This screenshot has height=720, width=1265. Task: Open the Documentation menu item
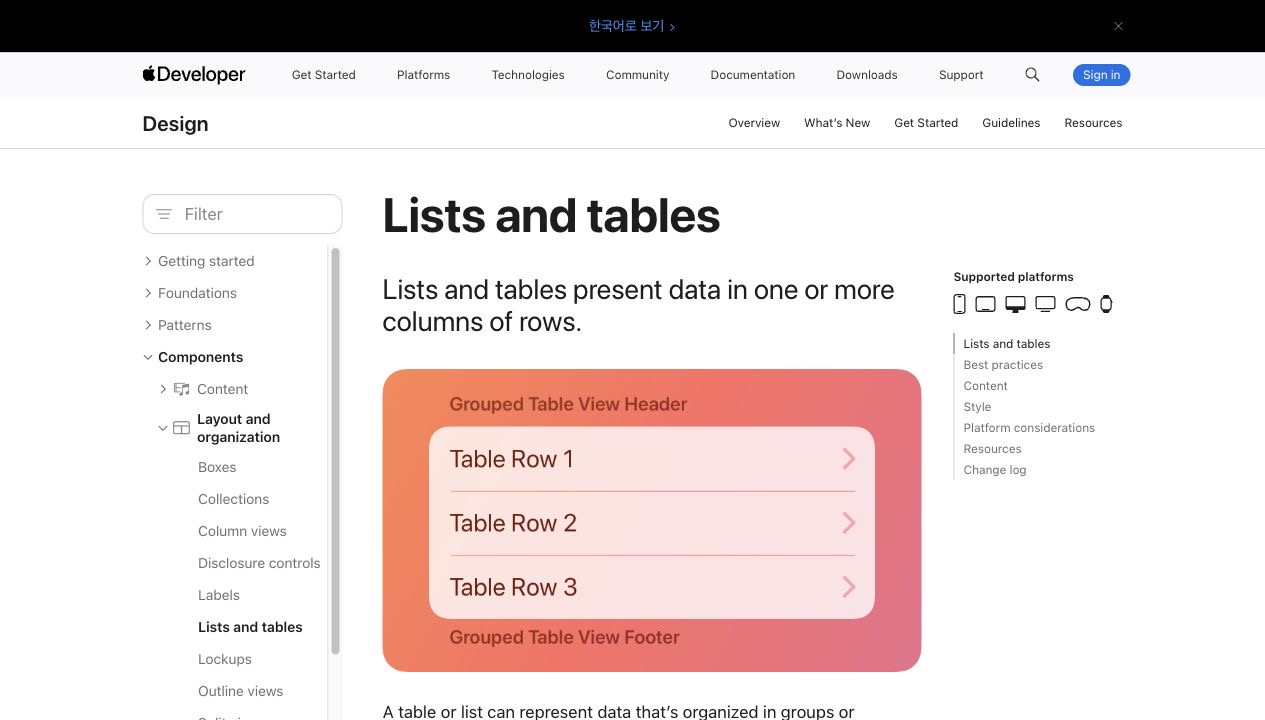point(753,75)
